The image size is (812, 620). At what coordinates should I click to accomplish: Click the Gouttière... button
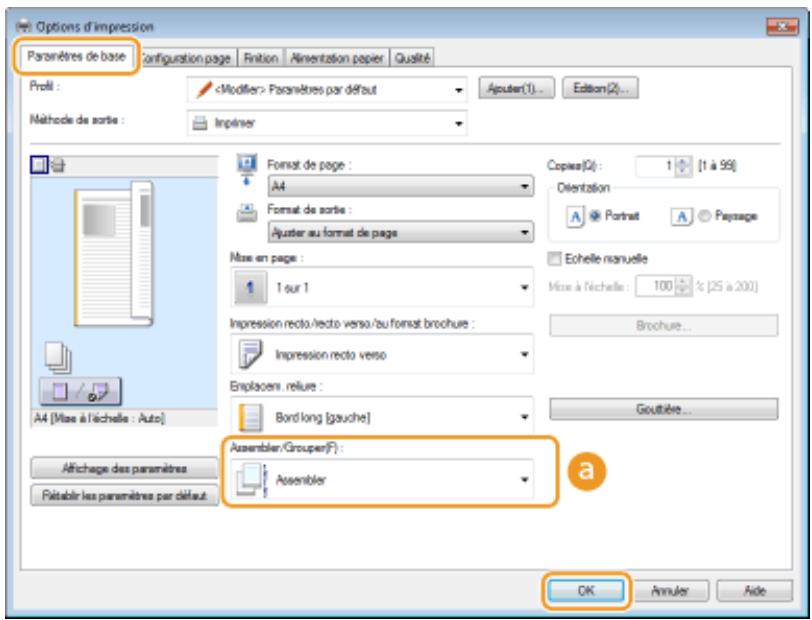(663, 409)
